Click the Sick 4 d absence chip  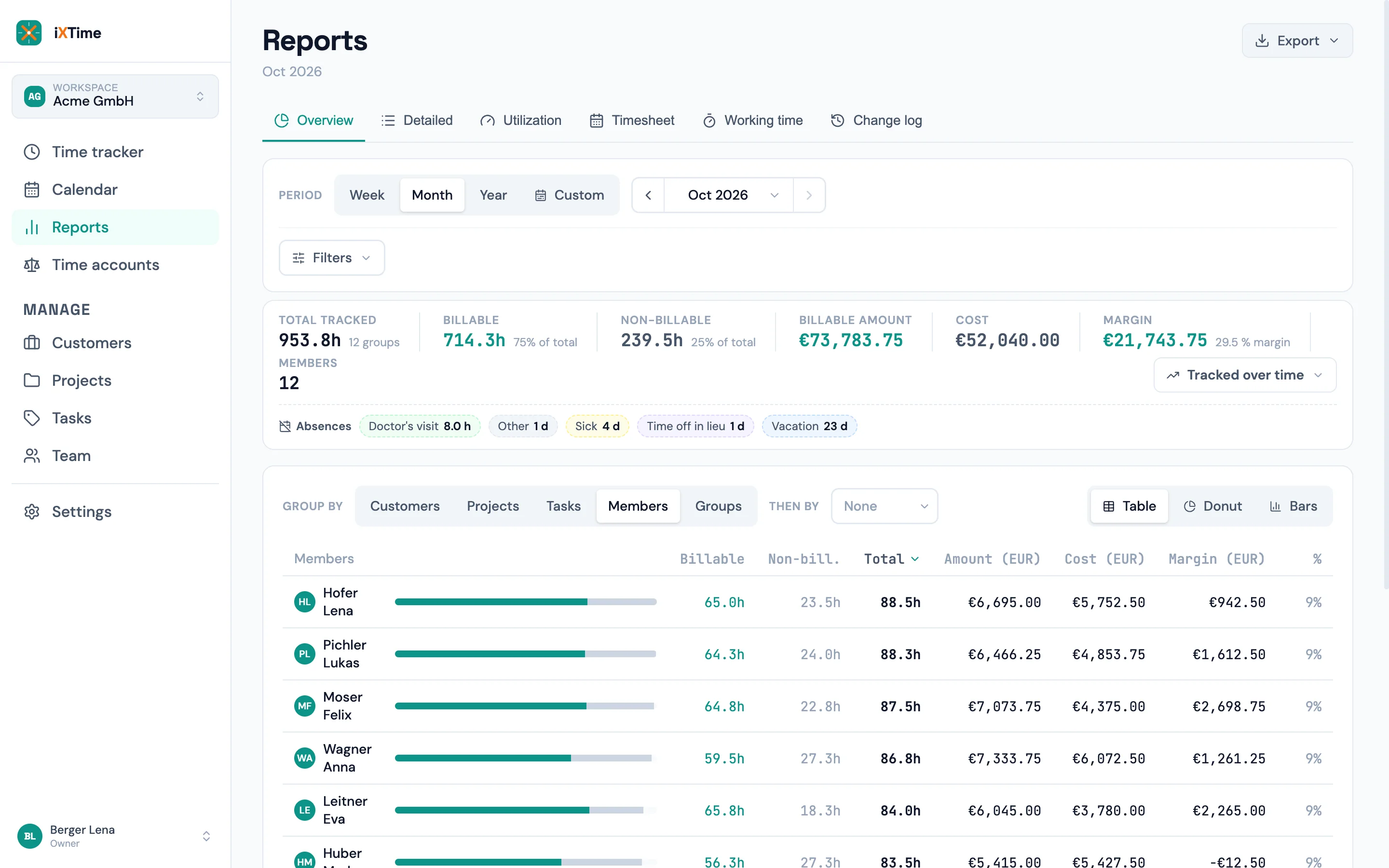coord(597,426)
